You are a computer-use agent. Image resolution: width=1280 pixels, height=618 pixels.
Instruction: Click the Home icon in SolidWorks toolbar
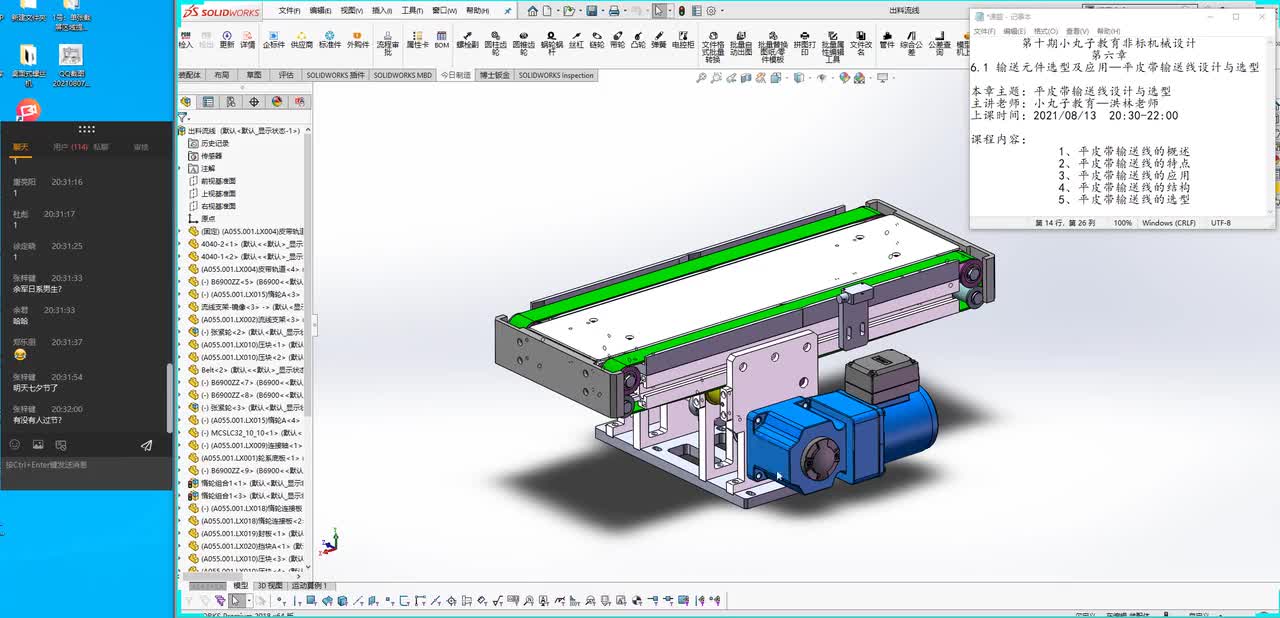pos(533,11)
